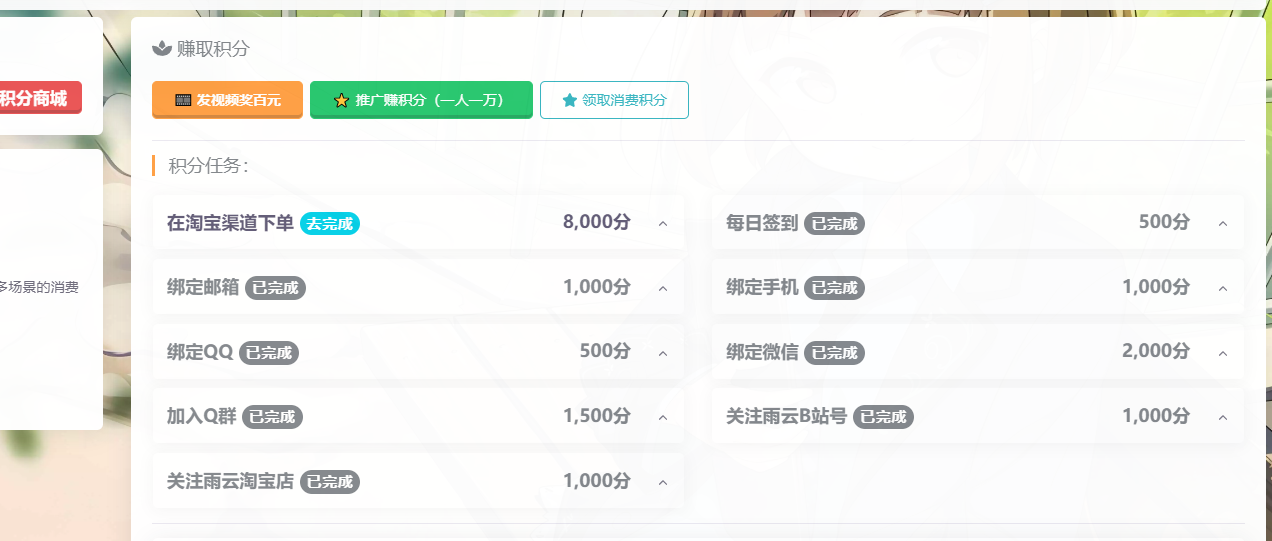Click the 去完成 badge for Taobao order

pyautogui.click(x=330, y=223)
